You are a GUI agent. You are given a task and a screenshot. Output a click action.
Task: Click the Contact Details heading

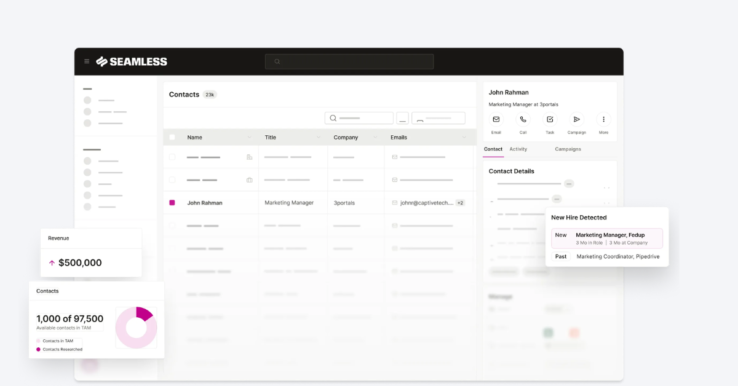tap(511, 171)
